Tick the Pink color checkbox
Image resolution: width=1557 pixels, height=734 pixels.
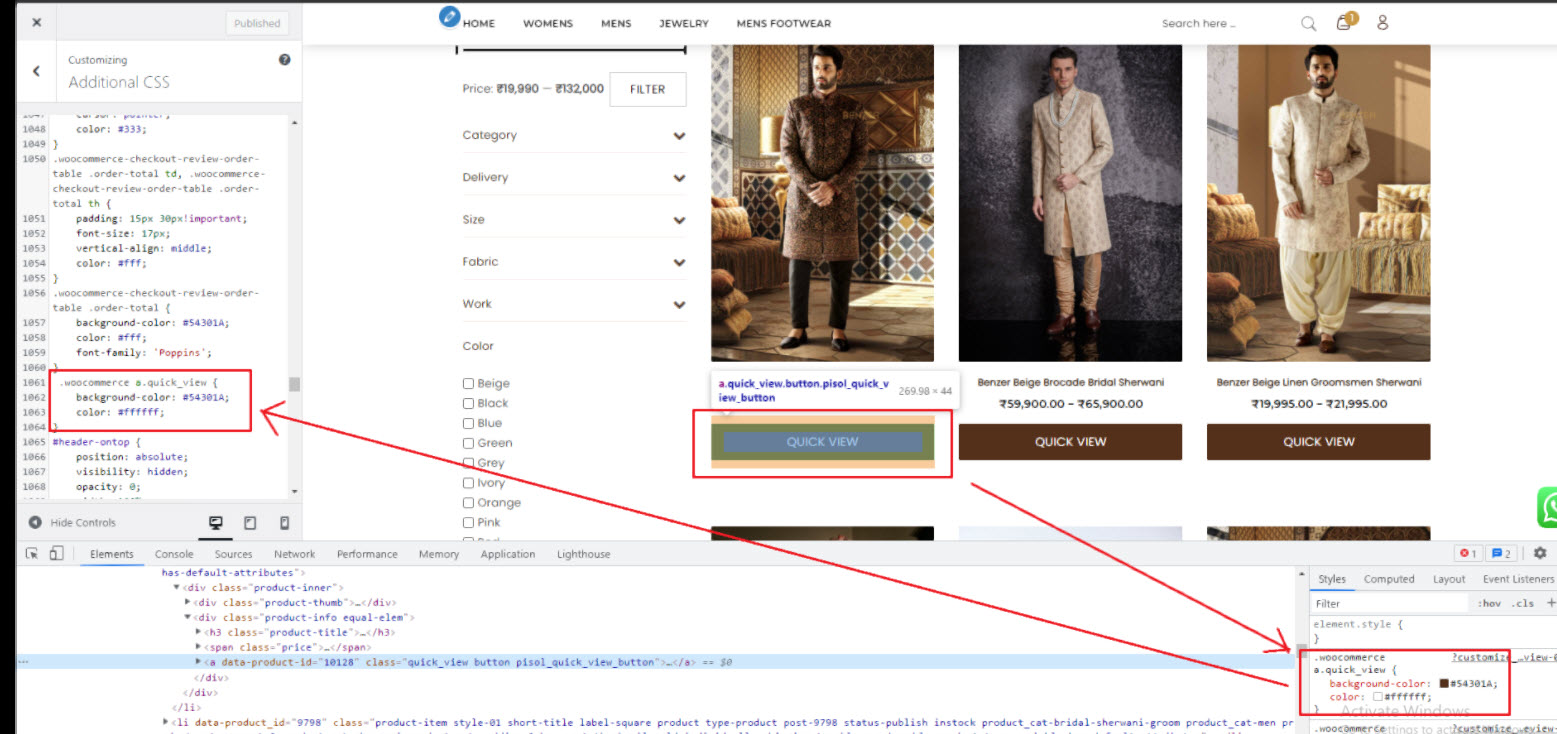click(x=468, y=522)
